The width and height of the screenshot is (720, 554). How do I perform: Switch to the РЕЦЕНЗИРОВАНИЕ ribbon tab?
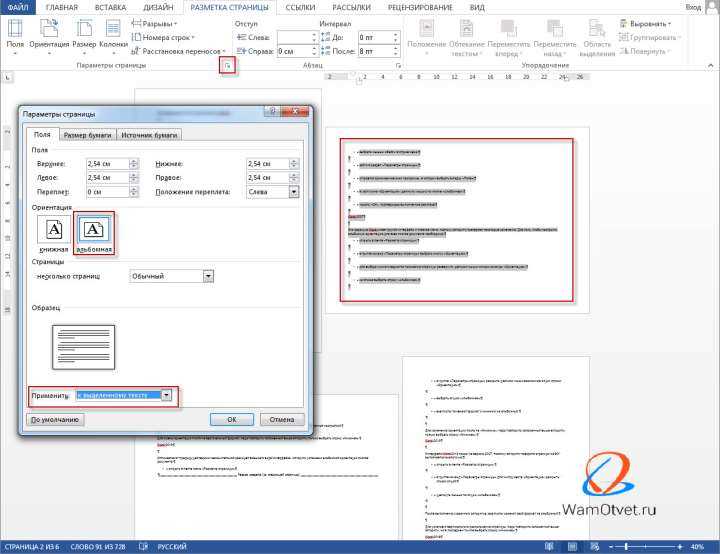click(420, 7)
